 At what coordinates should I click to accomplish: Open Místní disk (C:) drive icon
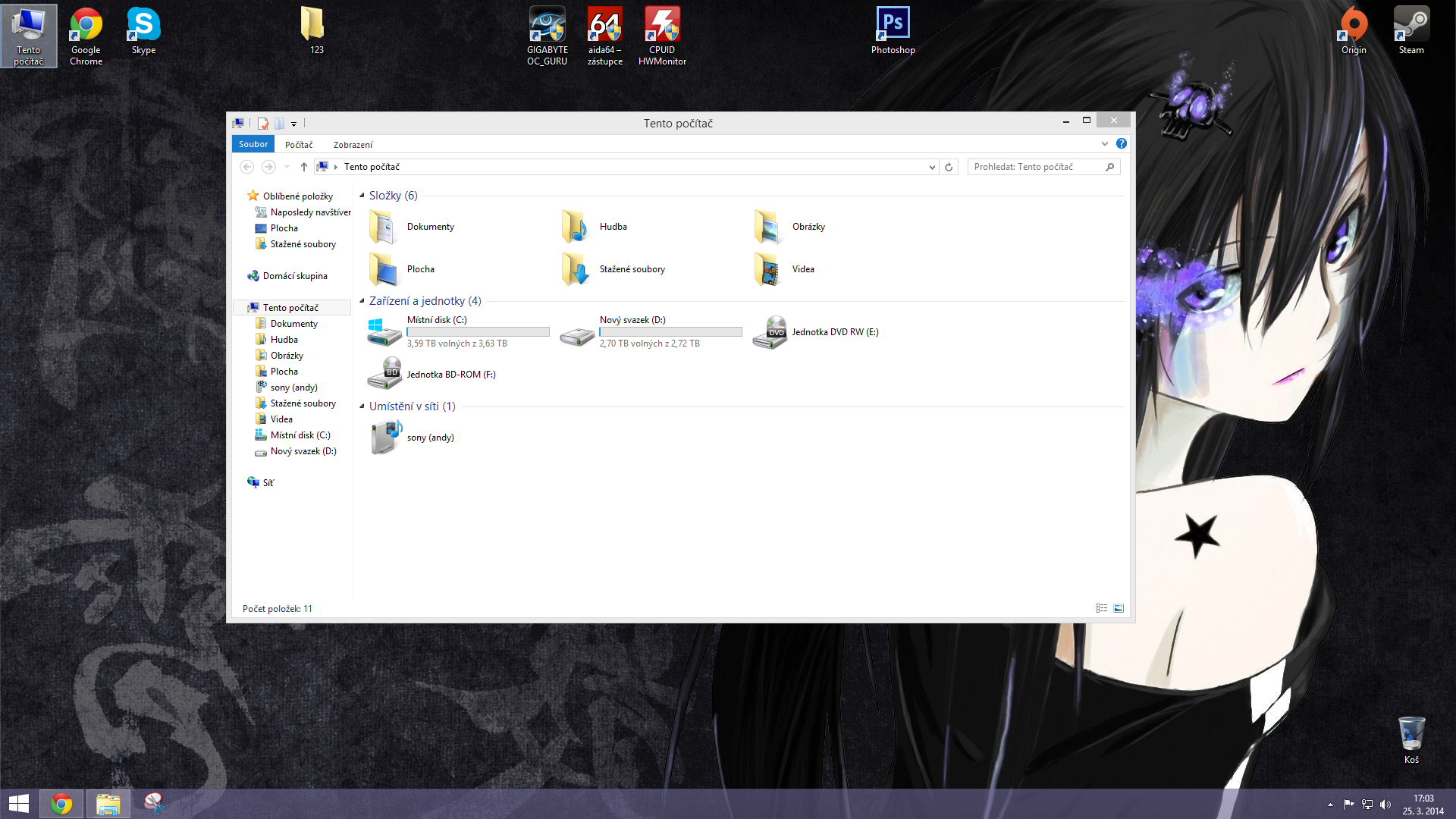pyautogui.click(x=384, y=332)
